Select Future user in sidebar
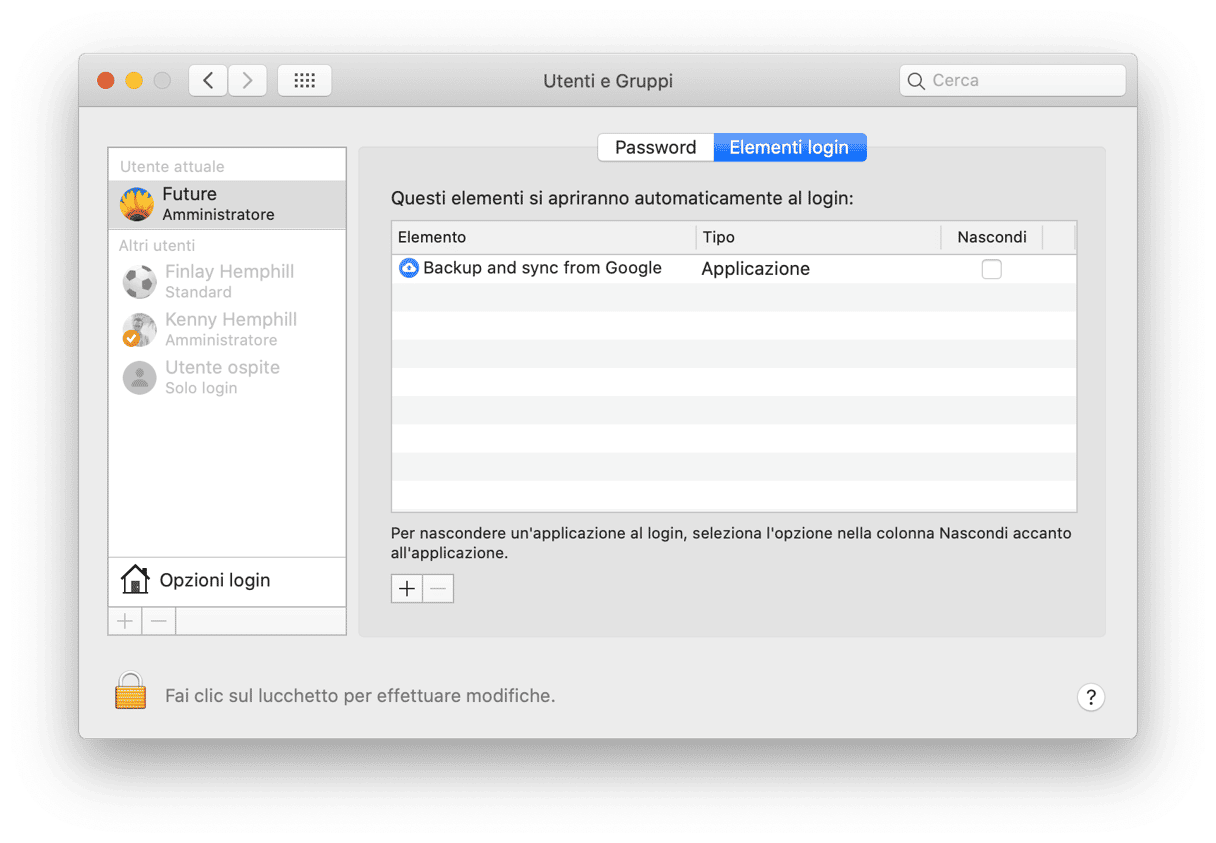The width and height of the screenshot is (1216, 843). tap(227, 204)
